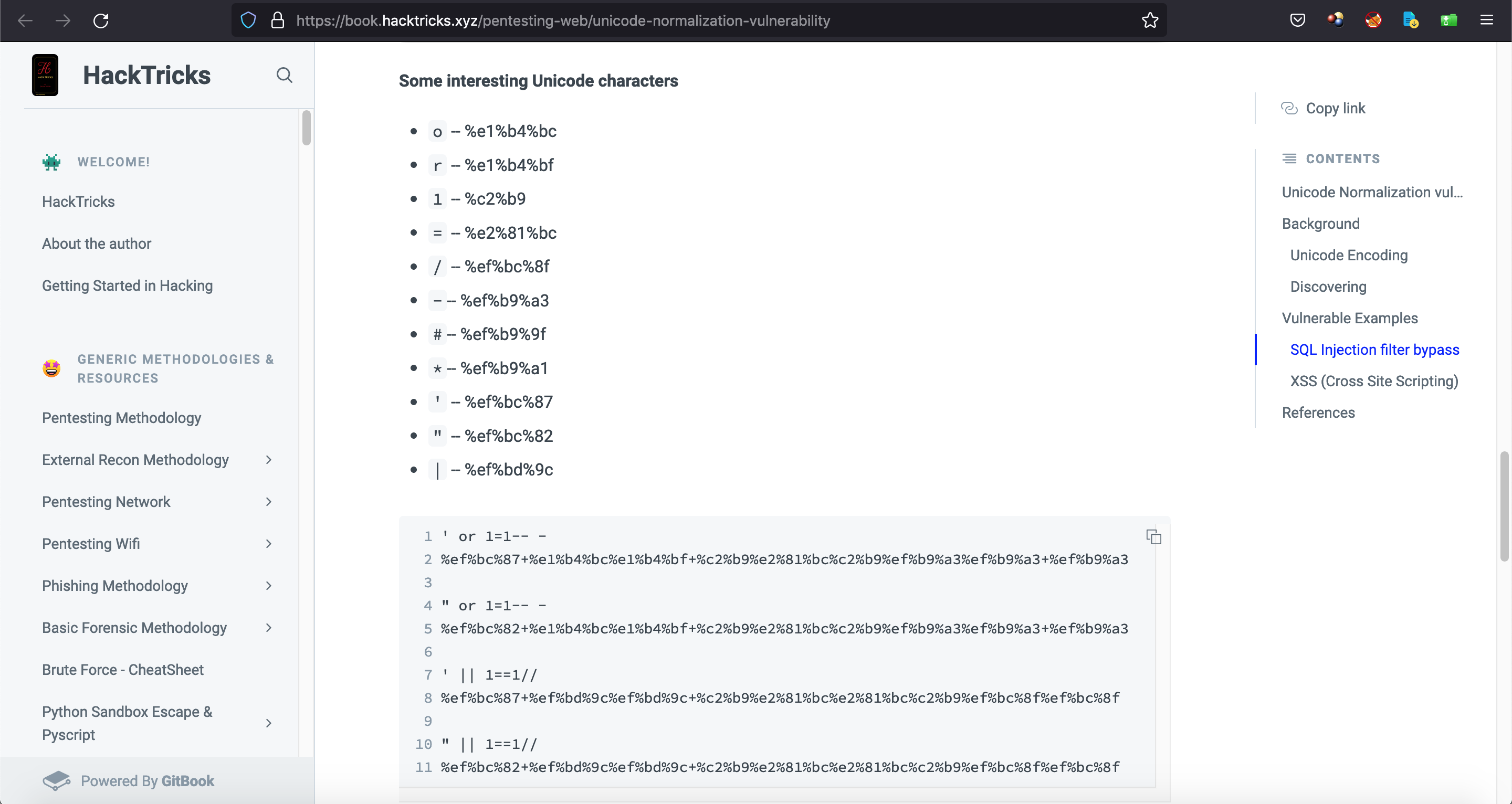Click code line 1 ' or 1=1-- -
The width and height of the screenshot is (1512, 804).
click(493, 536)
